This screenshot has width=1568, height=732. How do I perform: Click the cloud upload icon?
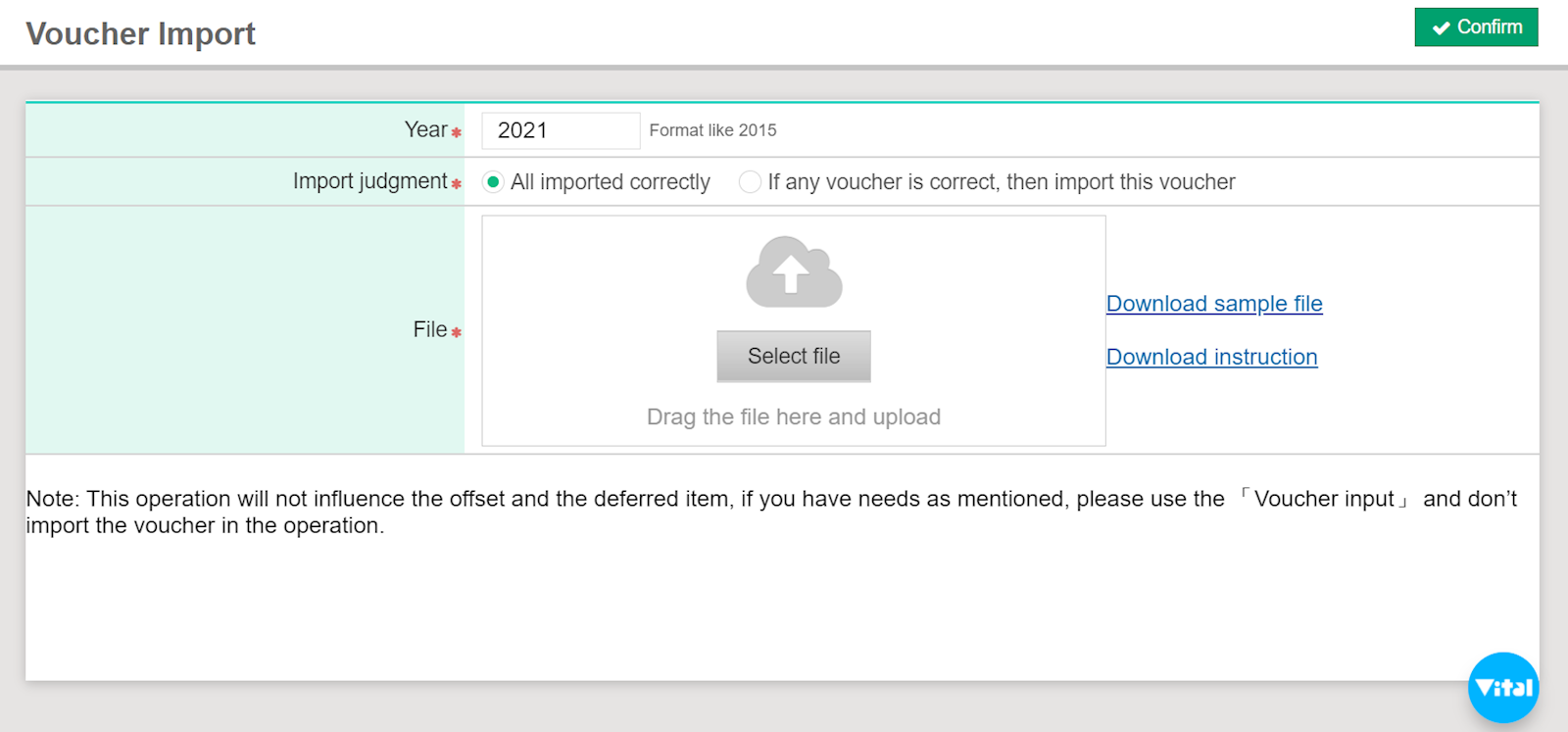(794, 272)
